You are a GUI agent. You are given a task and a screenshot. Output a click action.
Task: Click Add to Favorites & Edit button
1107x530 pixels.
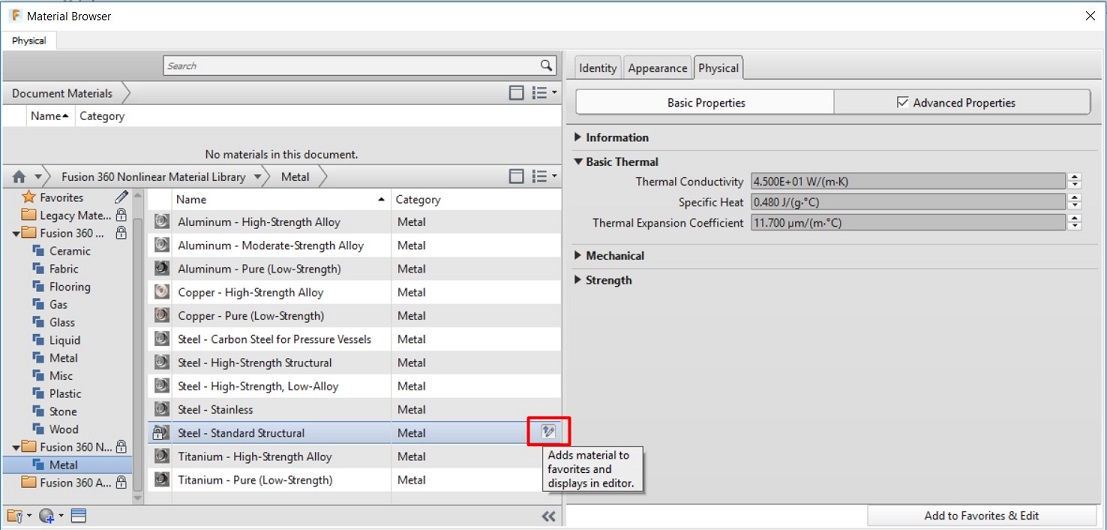981,516
